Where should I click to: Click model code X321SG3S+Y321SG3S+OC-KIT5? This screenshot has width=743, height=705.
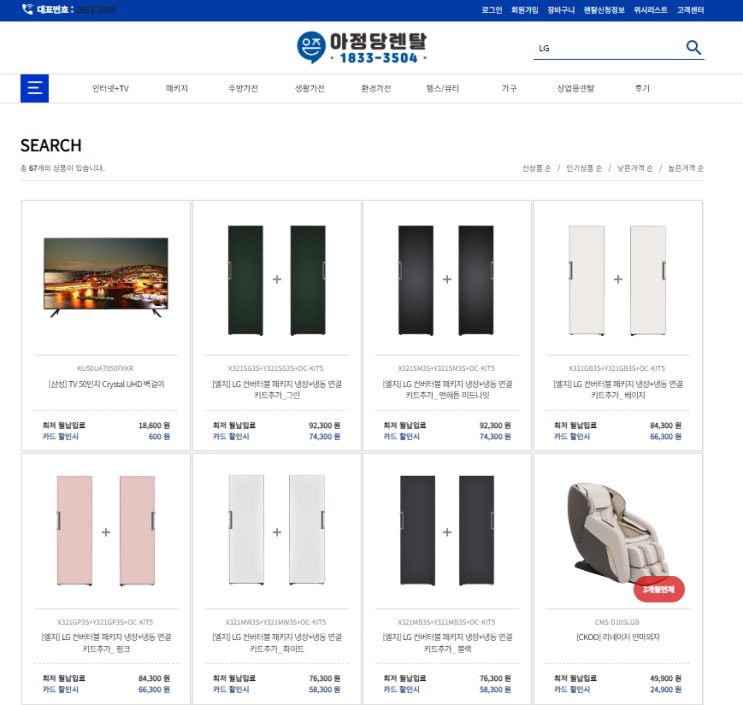pyautogui.click(x=276, y=368)
